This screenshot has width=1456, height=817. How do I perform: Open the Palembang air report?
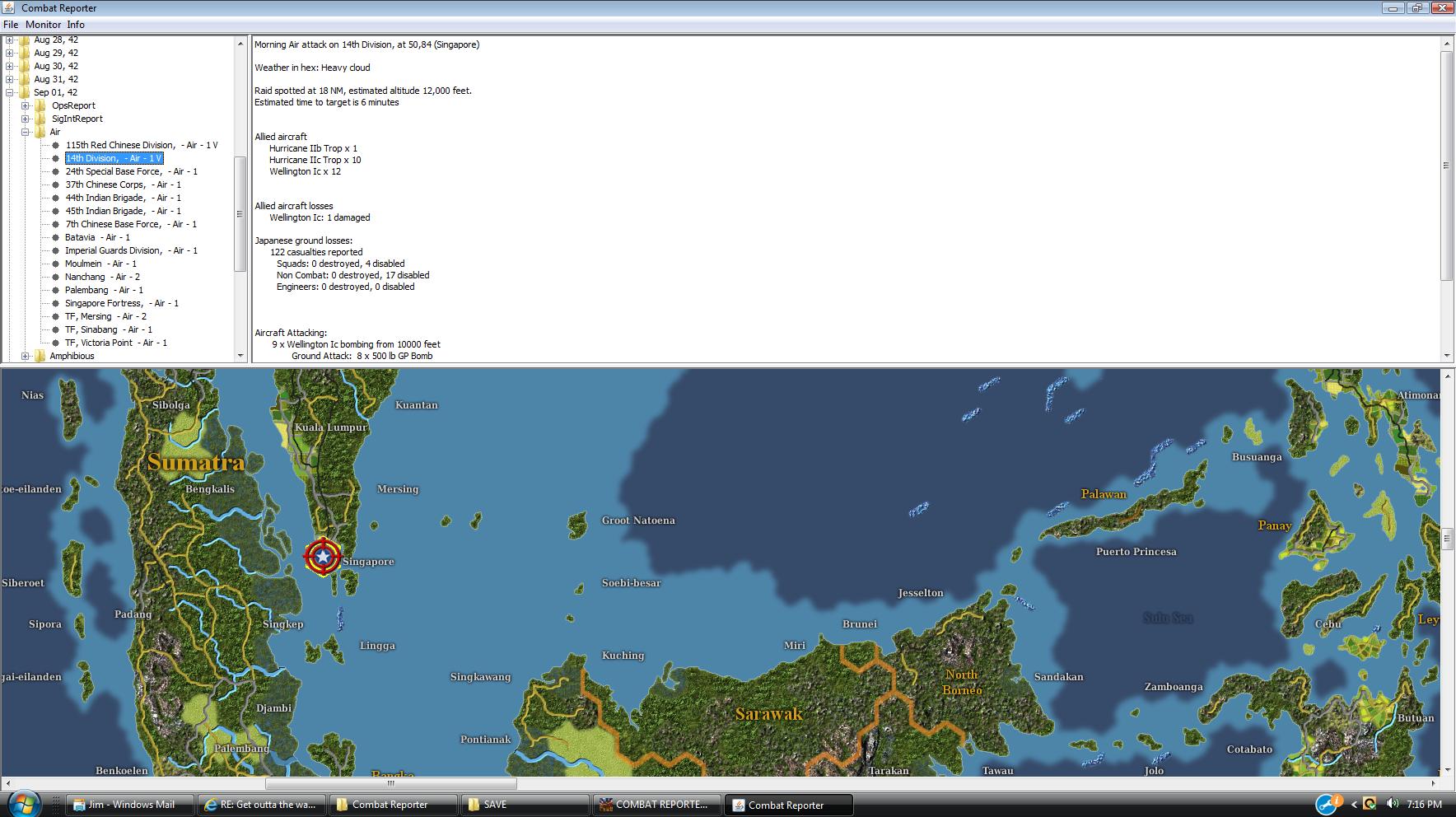point(105,290)
